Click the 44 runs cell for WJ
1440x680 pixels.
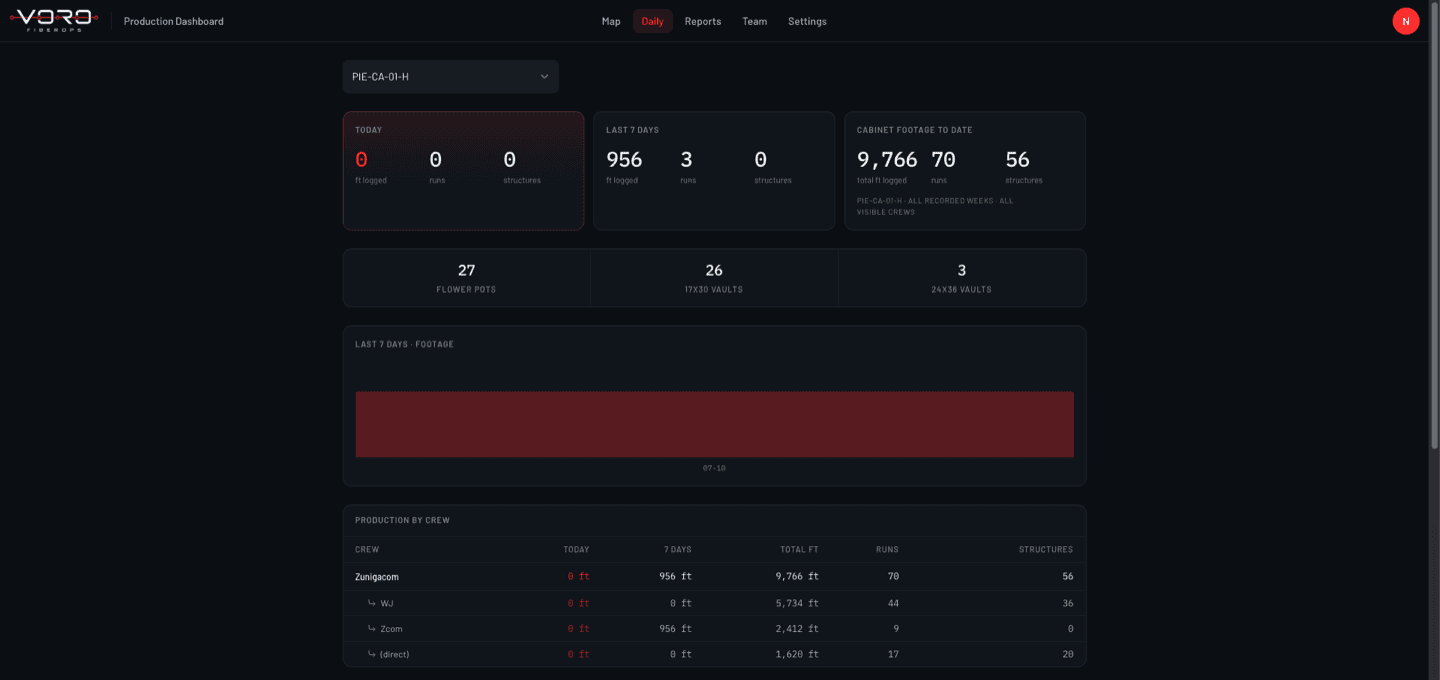pos(893,603)
